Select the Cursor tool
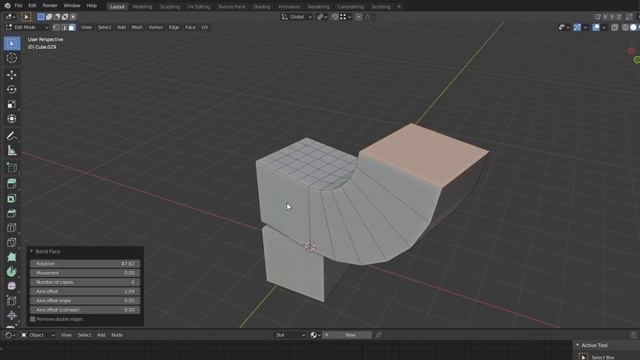The height and width of the screenshot is (360, 640). [12, 58]
